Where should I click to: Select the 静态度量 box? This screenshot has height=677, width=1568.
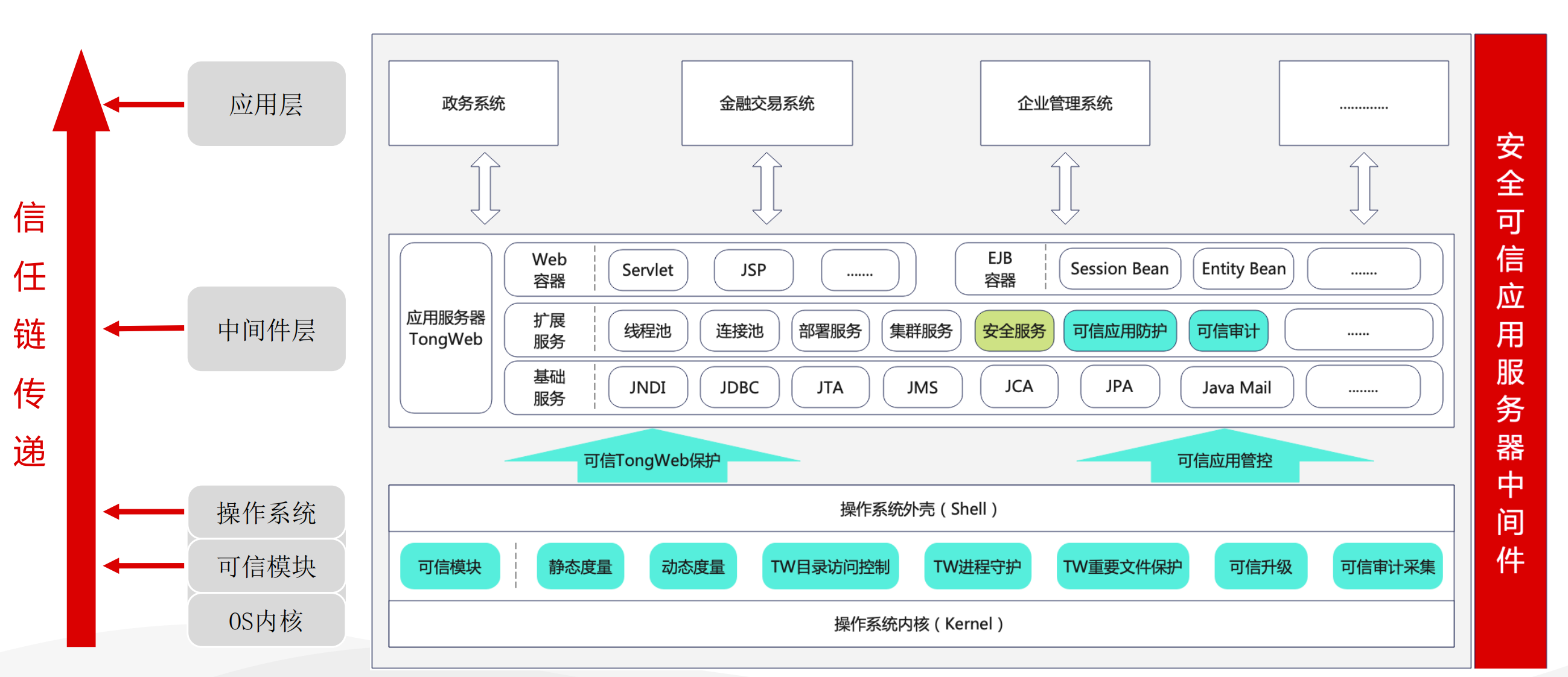(x=580, y=566)
